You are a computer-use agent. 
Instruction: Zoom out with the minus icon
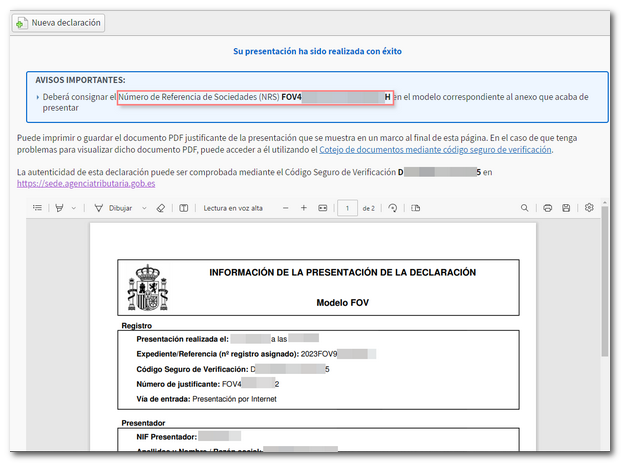285,208
